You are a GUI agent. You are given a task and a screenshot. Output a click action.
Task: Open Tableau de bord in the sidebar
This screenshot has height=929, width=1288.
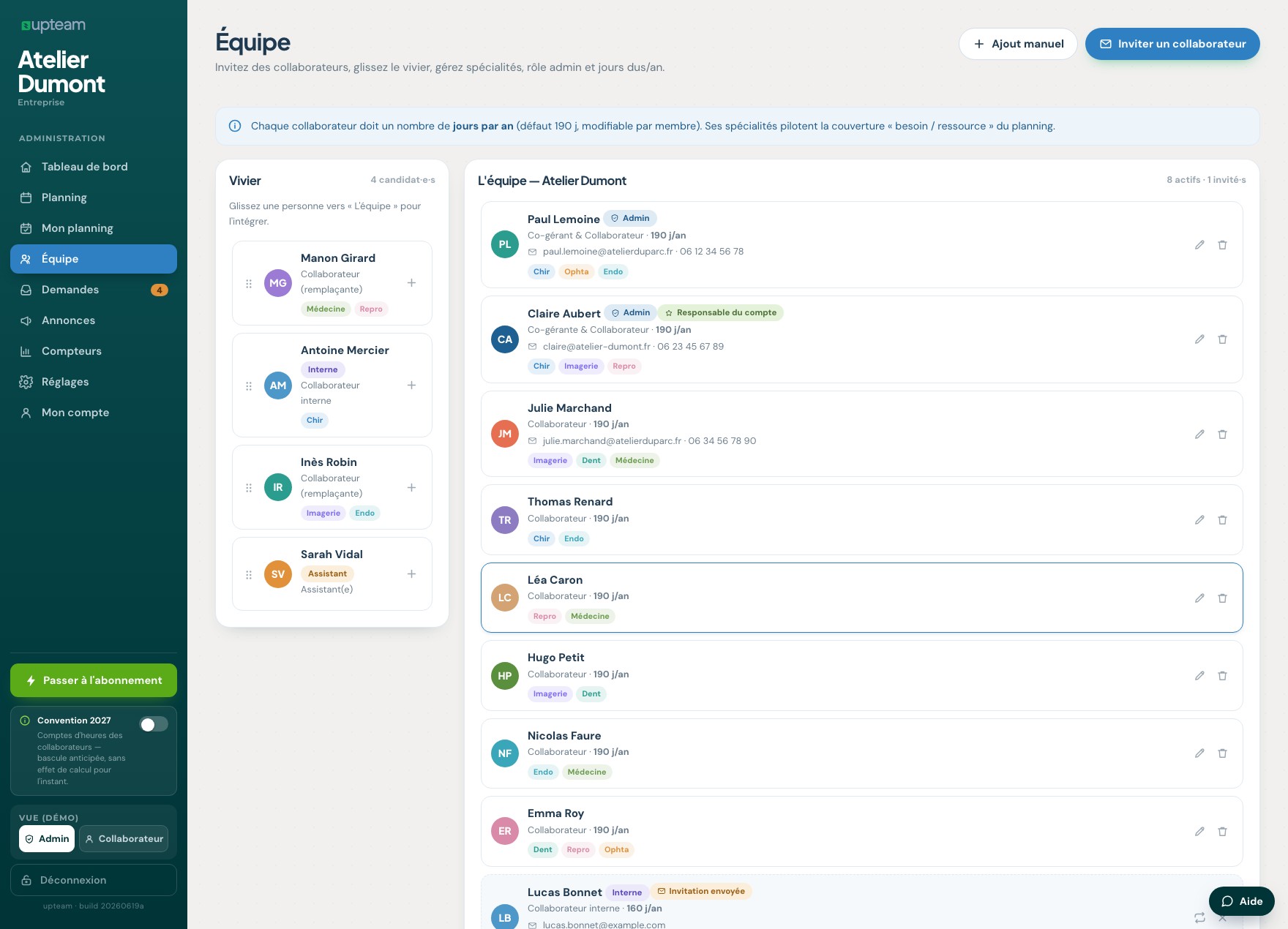94,167
